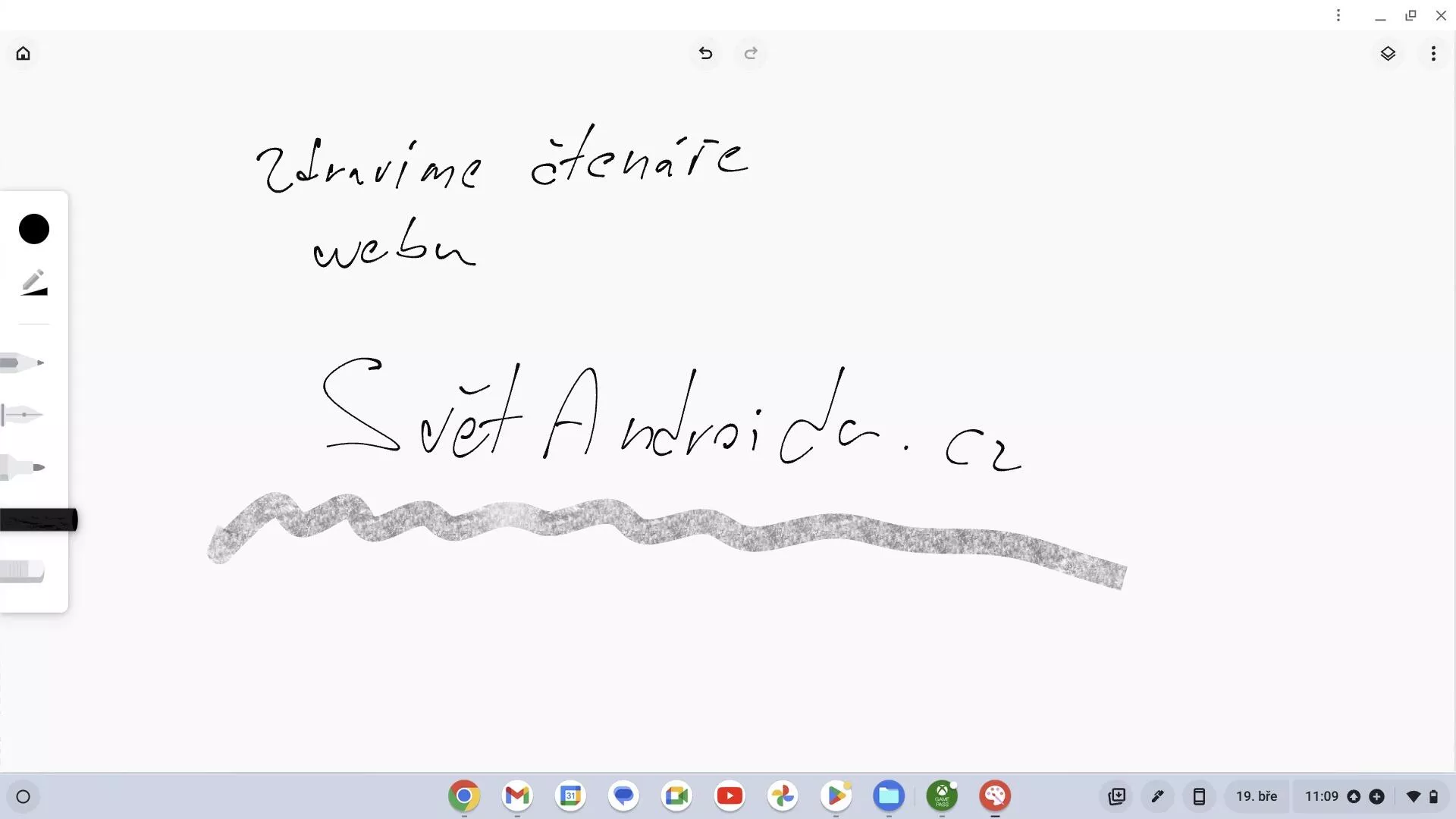Open the Phone Hub tray icon
This screenshot has height=819, width=1456.
1199,796
